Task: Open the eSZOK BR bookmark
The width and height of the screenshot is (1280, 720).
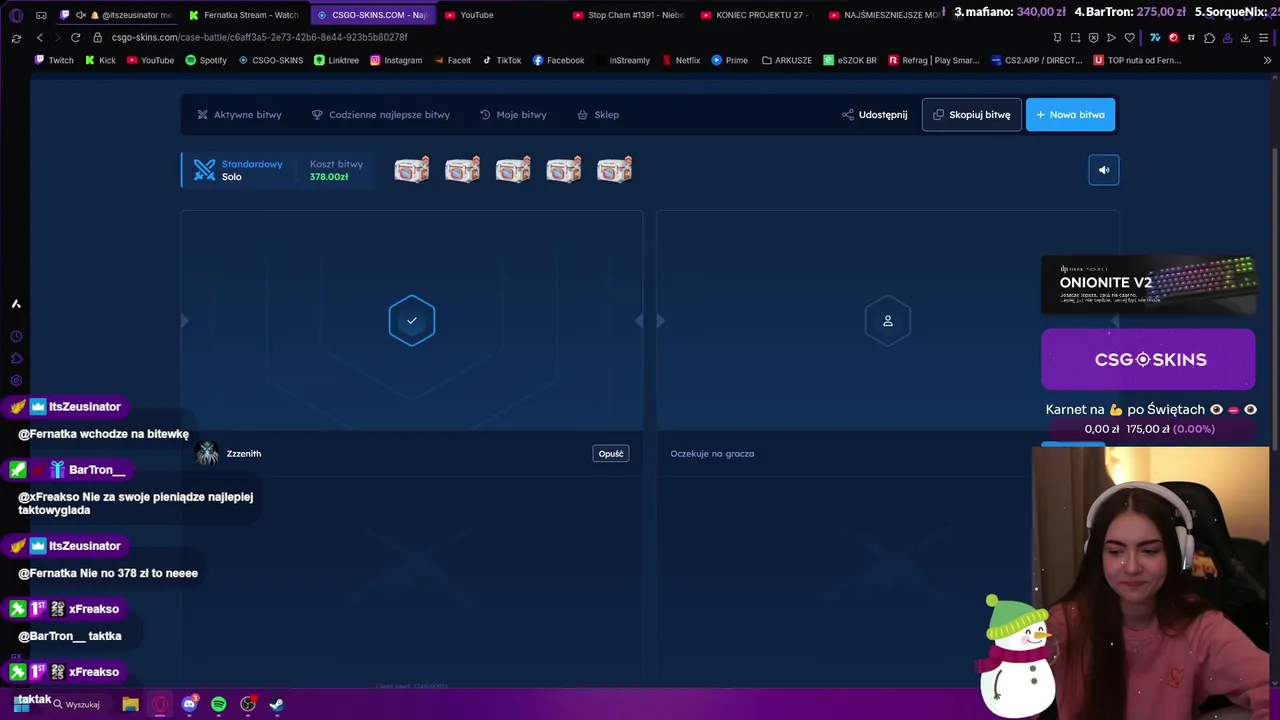Action: click(x=850, y=60)
